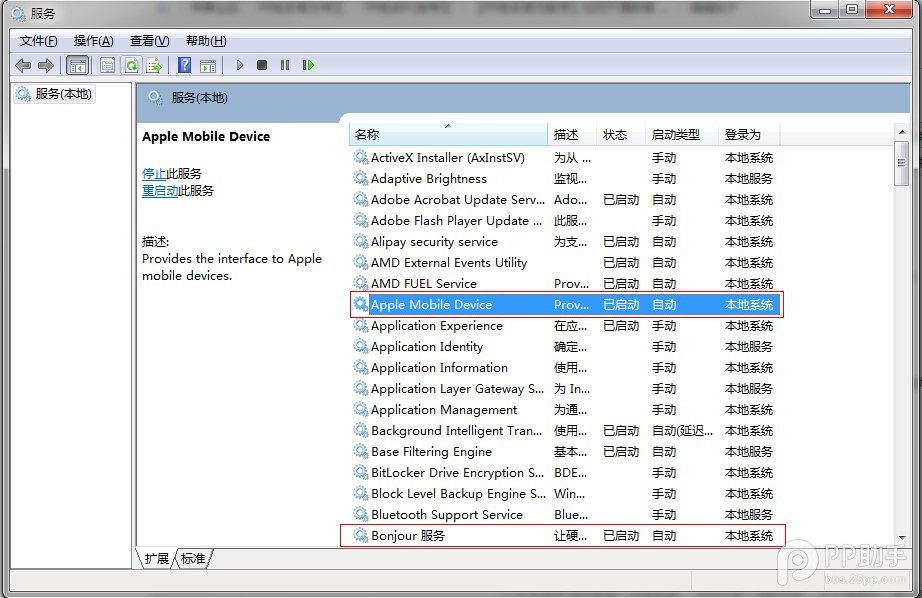Click the Refresh toolbar icon
The image size is (922, 598).
[131, 66]
